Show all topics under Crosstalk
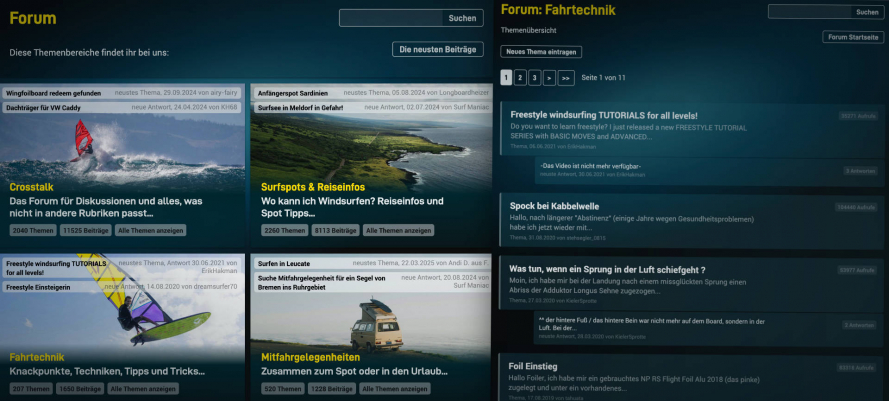 click(x=149, y=230)
